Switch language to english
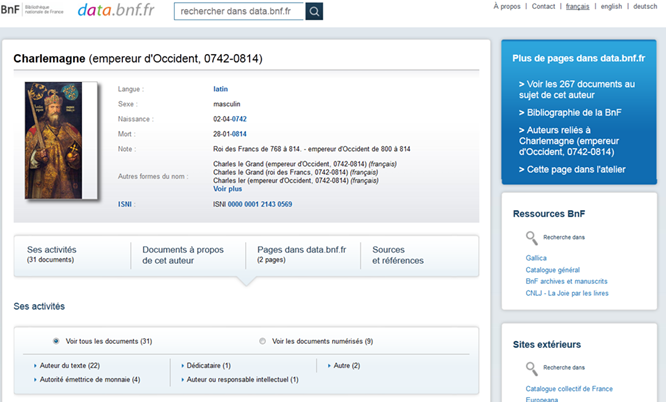Image resolution: width=666 pixels, height=402 pixels. (x=611, y=6)
